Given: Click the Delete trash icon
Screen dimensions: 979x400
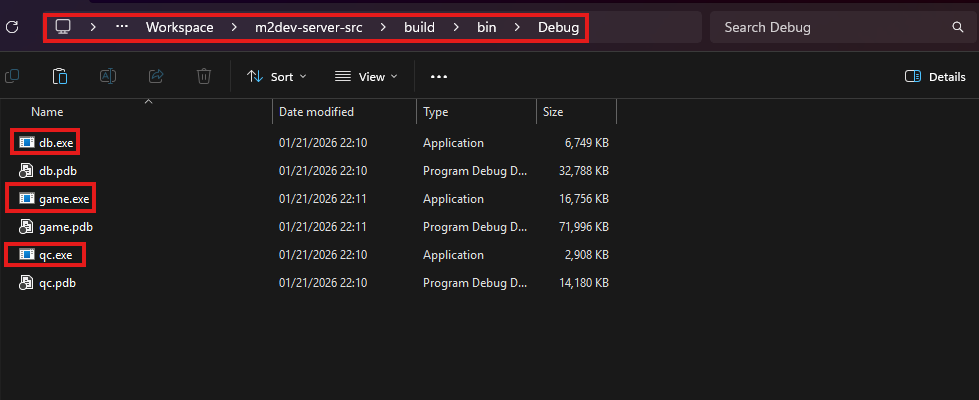Looking at the screenshot, I should coord(204,76).
